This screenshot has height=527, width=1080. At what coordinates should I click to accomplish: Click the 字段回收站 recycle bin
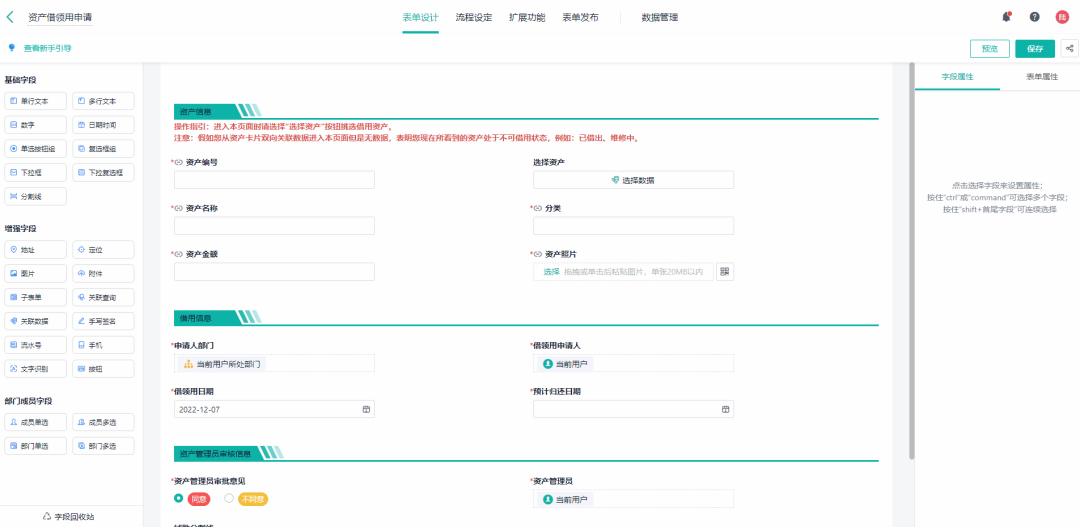pos(69,516)
